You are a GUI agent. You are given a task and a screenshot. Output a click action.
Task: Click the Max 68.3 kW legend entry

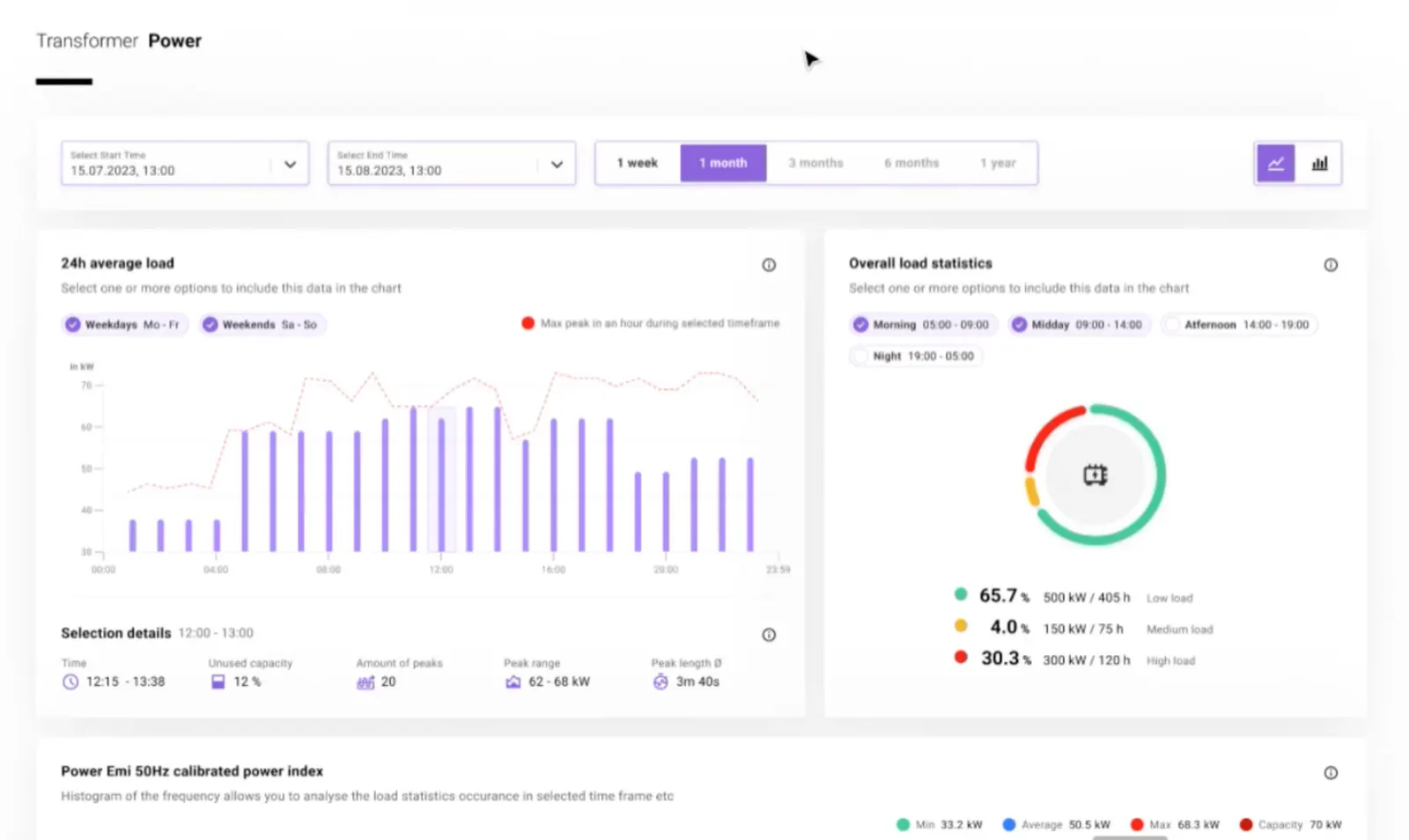coord(1175,825)
